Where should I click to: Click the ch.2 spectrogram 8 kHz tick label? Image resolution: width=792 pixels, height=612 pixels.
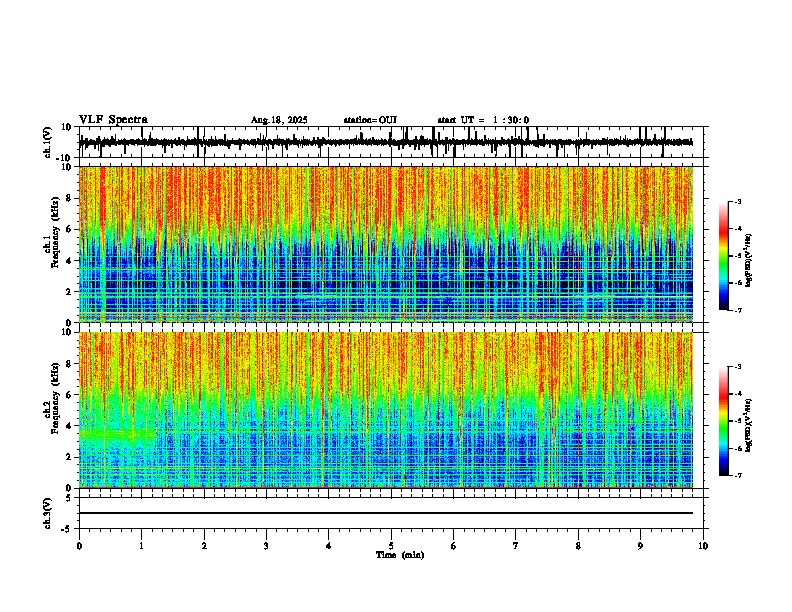69,364
